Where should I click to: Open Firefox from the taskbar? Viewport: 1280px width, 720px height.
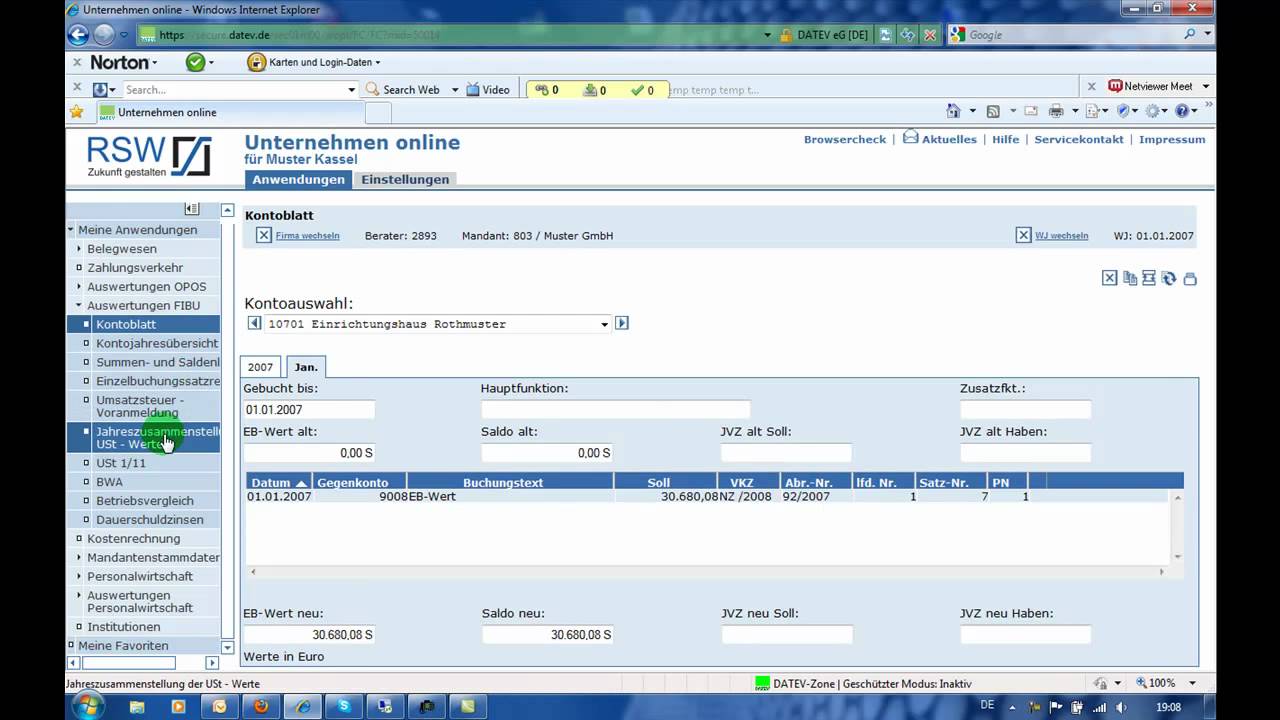(261, 706)
